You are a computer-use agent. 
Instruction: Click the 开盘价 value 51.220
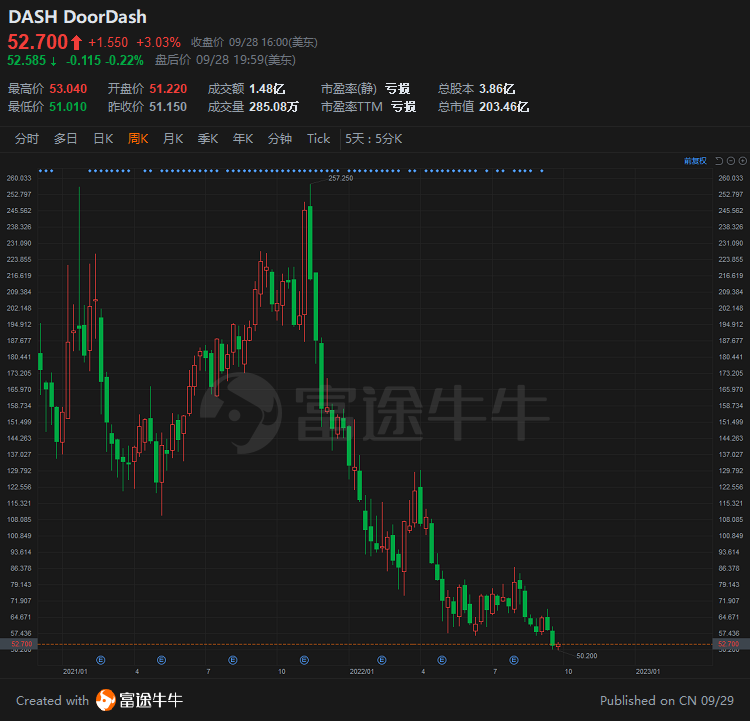(x=168, y=89)
